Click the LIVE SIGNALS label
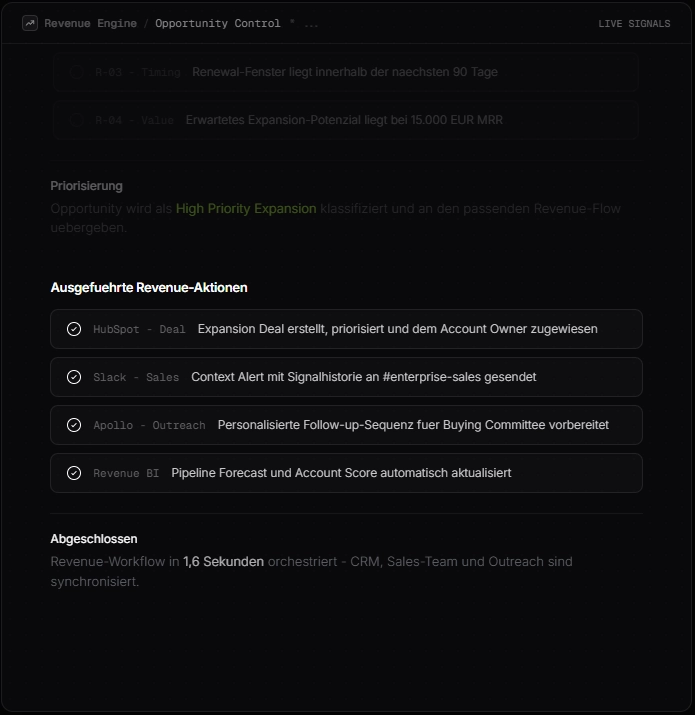Image resolution: width=695 pixels, height=715 pixels. (x=634, y=24)
